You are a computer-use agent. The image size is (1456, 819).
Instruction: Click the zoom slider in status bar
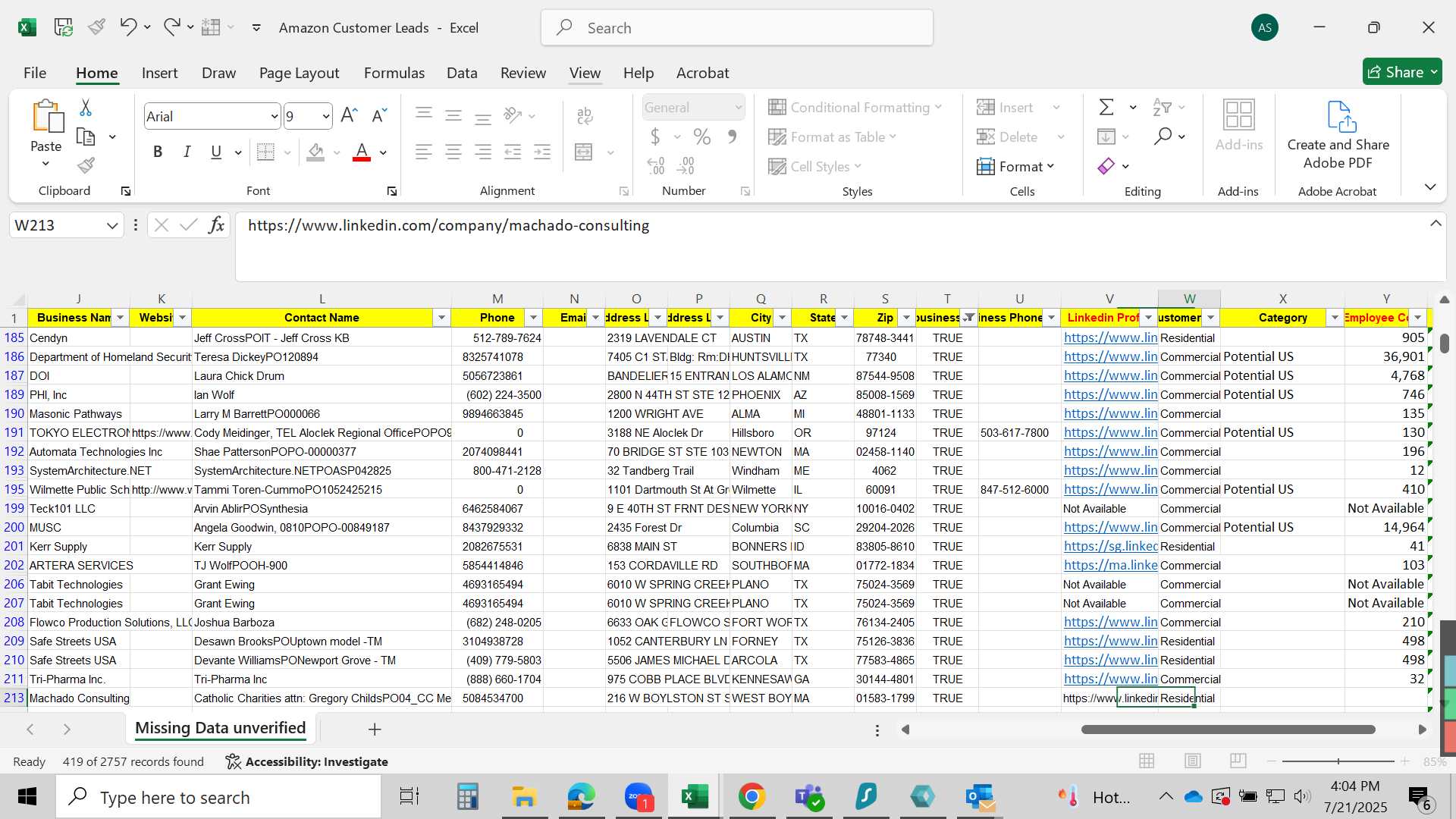(1338, 761)
